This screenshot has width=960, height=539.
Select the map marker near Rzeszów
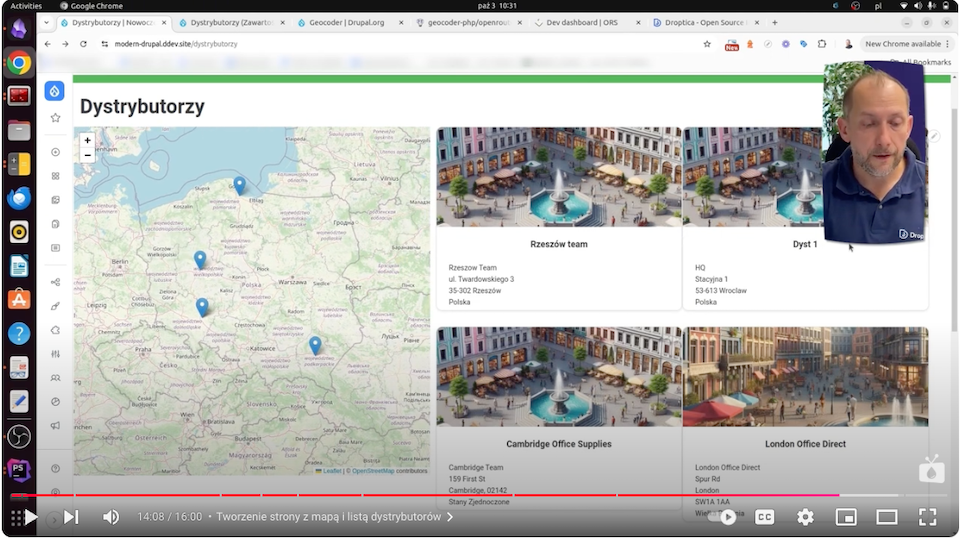315,345
